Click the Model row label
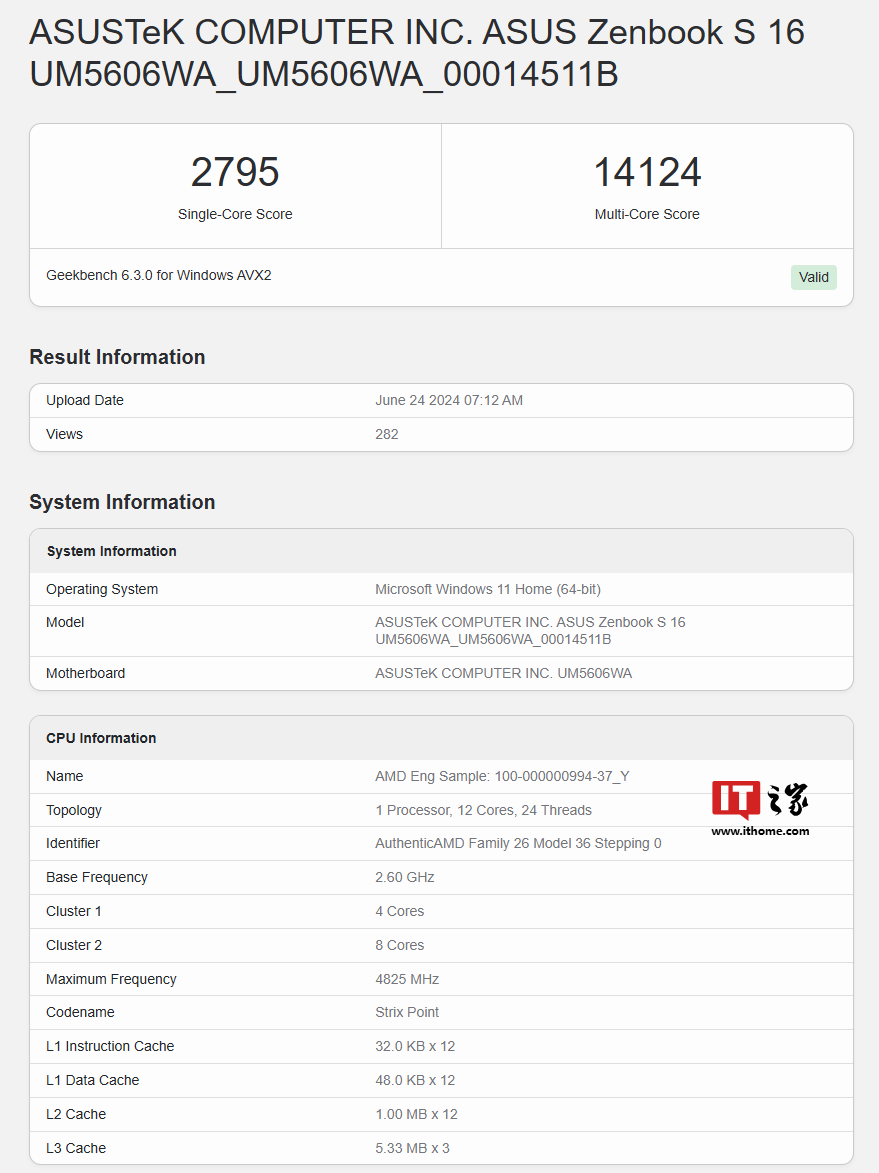The height and width of the screenshot is (1173, 879). tap(65, 622)
